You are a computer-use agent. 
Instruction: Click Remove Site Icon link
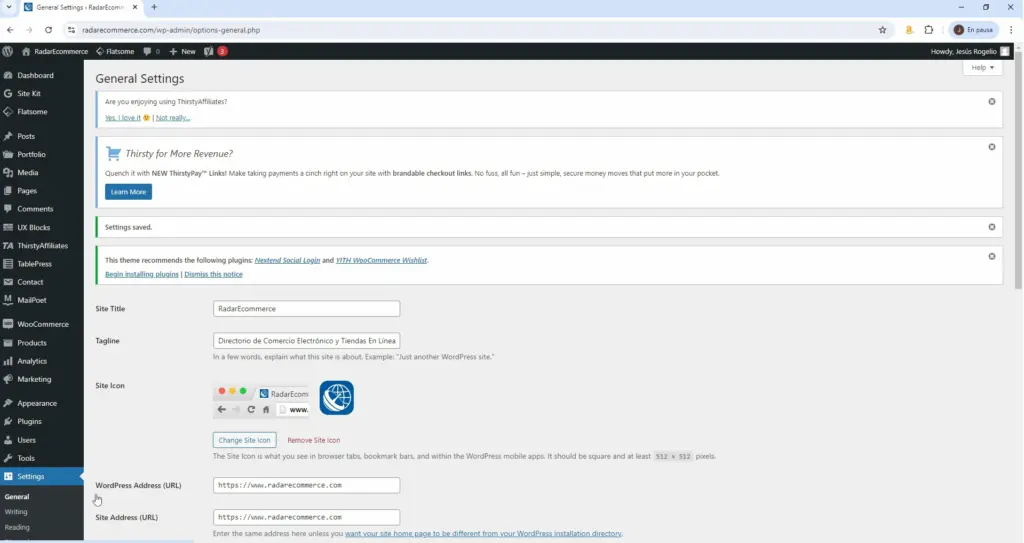point(313,440)
